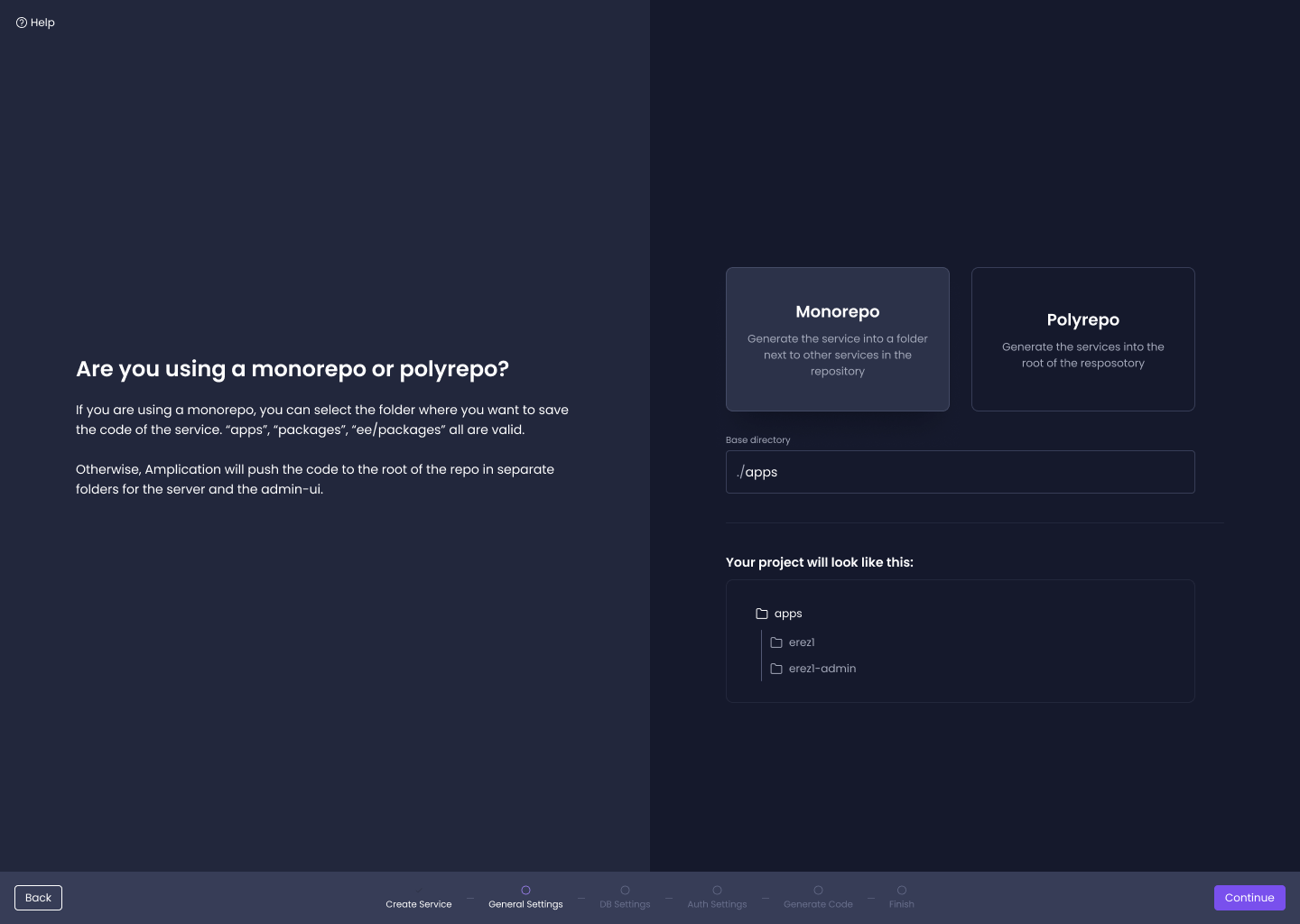
Task: Click the apps folder icon
Action: pos(762,614)
